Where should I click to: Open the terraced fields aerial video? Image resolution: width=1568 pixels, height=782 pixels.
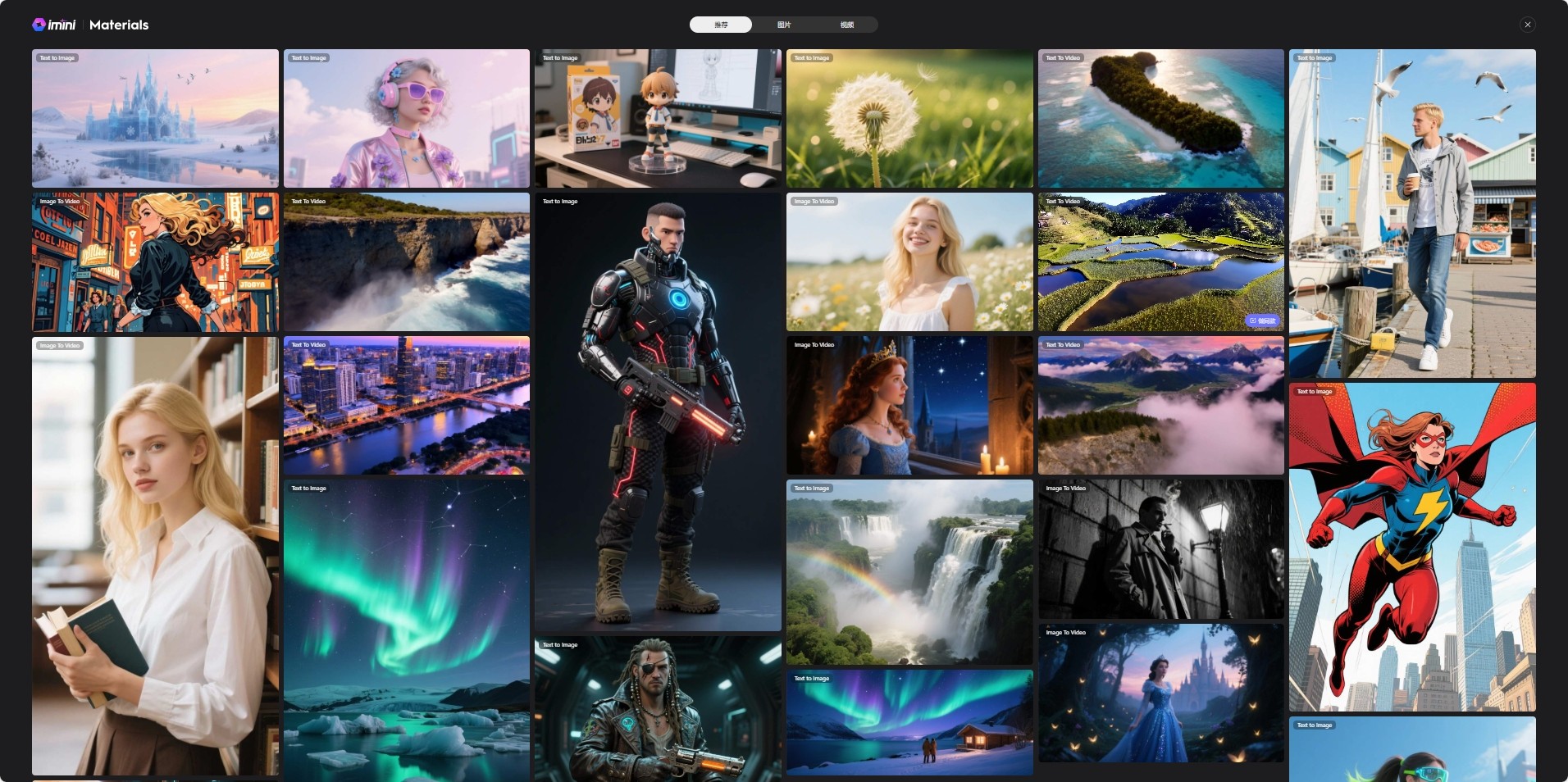1161,262
